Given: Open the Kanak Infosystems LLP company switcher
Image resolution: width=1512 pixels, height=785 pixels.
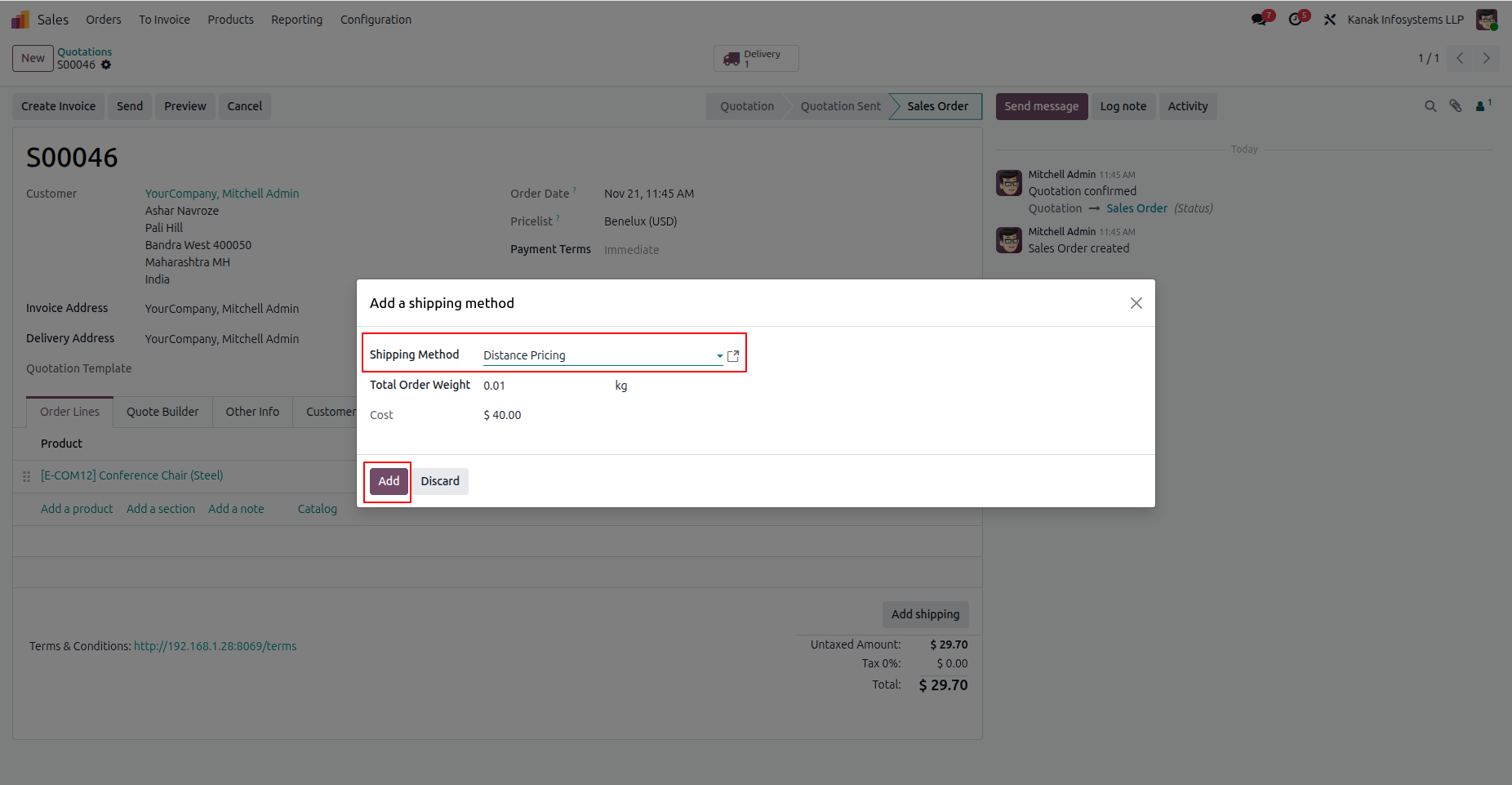Looking at the screenshot, I should tap(1405, 20).
